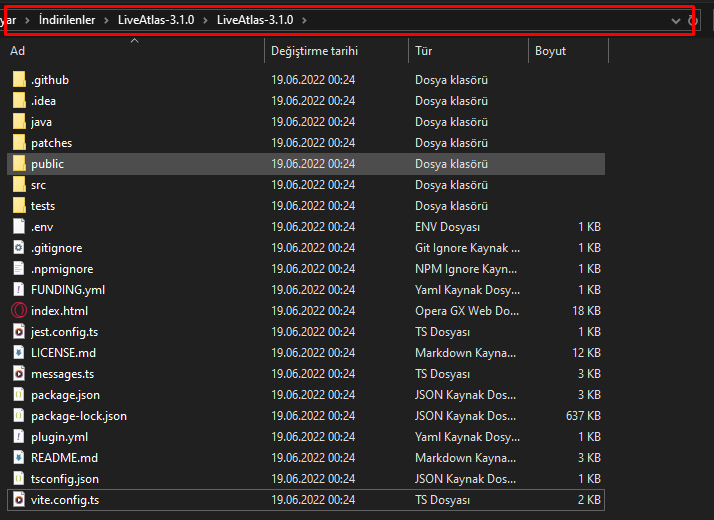This screenshot has height=520, width=714.
Task: Select the tests folder name
Action: click(43, 206)
